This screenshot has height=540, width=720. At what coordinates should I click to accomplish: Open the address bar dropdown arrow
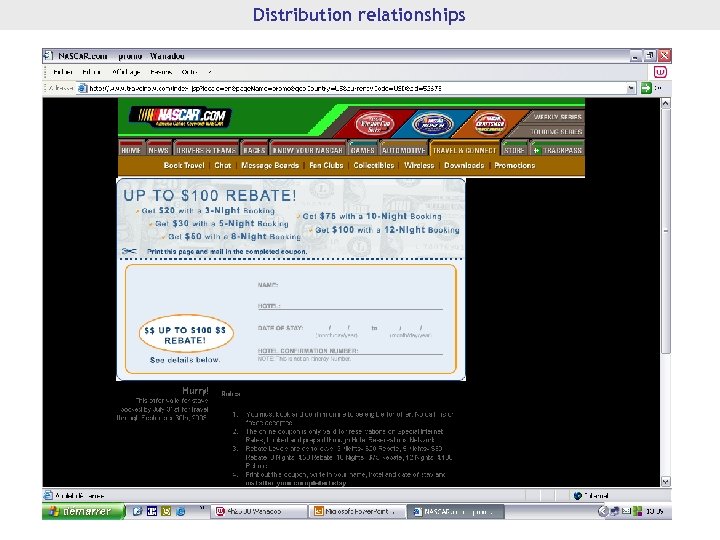pos(632,88)
